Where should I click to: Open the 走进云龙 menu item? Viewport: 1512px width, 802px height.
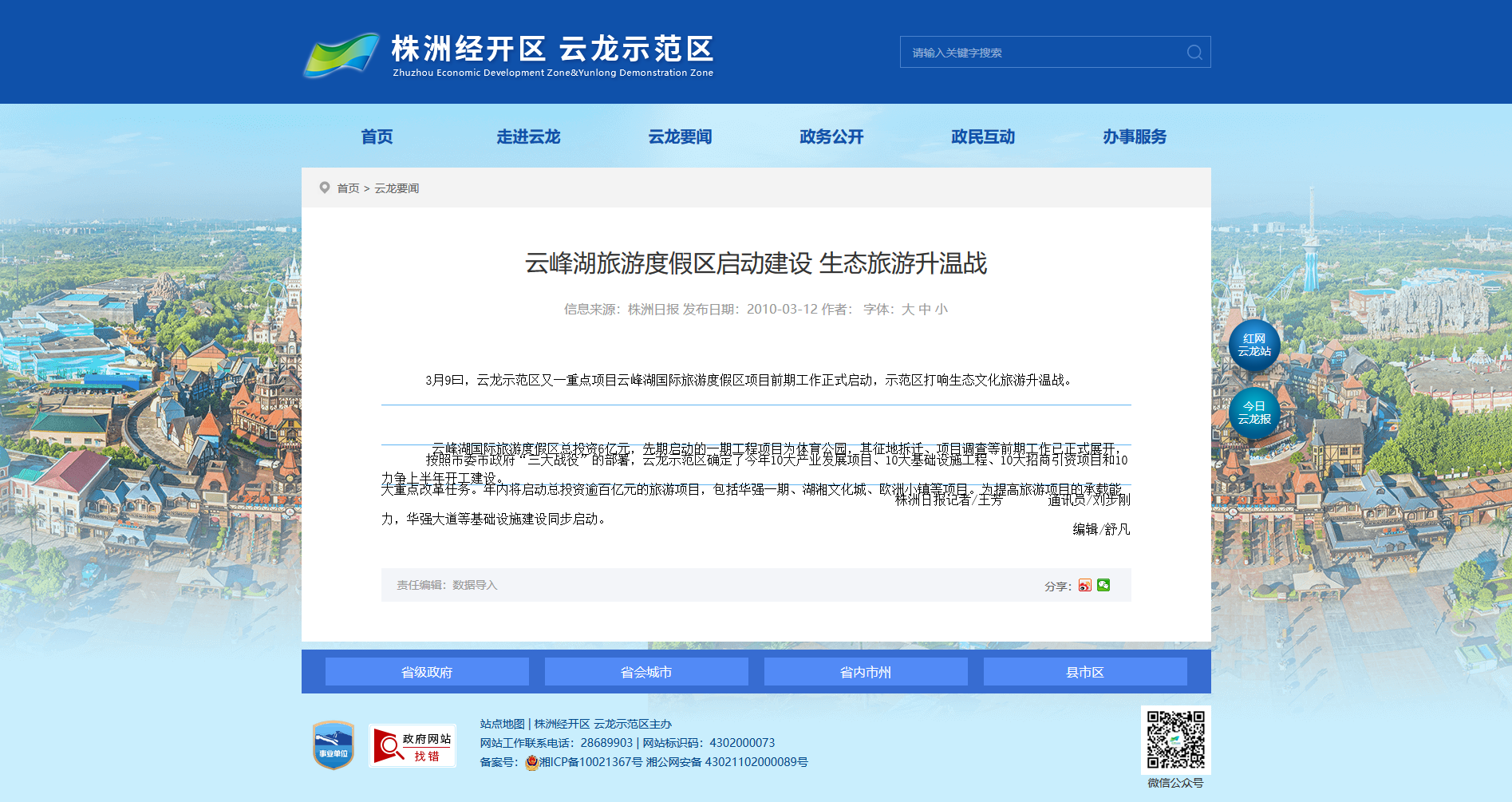tap(528, 136)
